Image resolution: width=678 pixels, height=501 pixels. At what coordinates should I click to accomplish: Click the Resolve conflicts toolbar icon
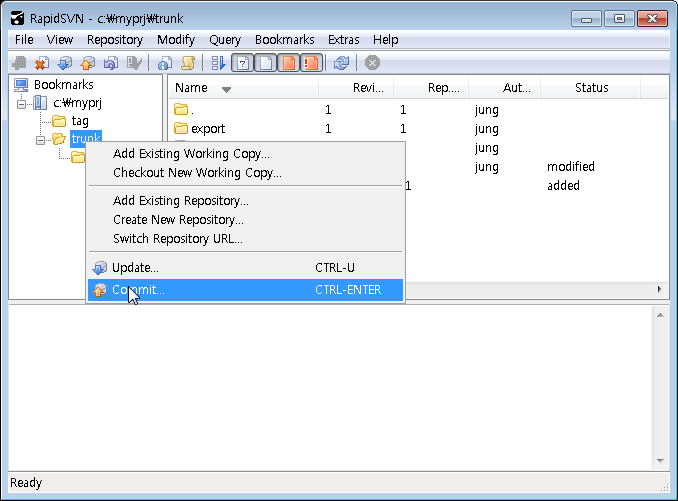pyautogui.click(x=134, y=63)
